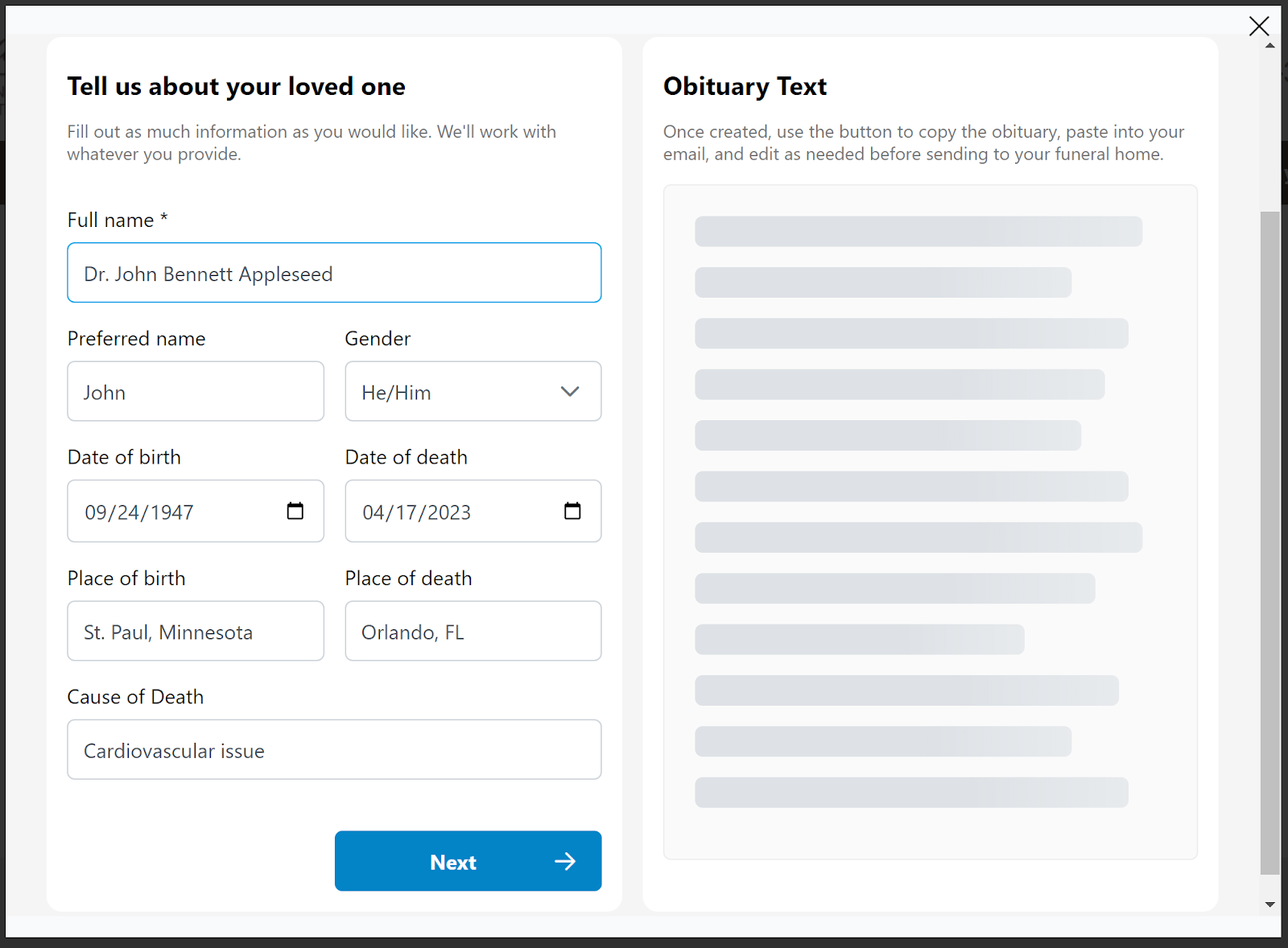Focus the Preferred name field containing John
Screen dimensions: 1288x948
(196, 392)
